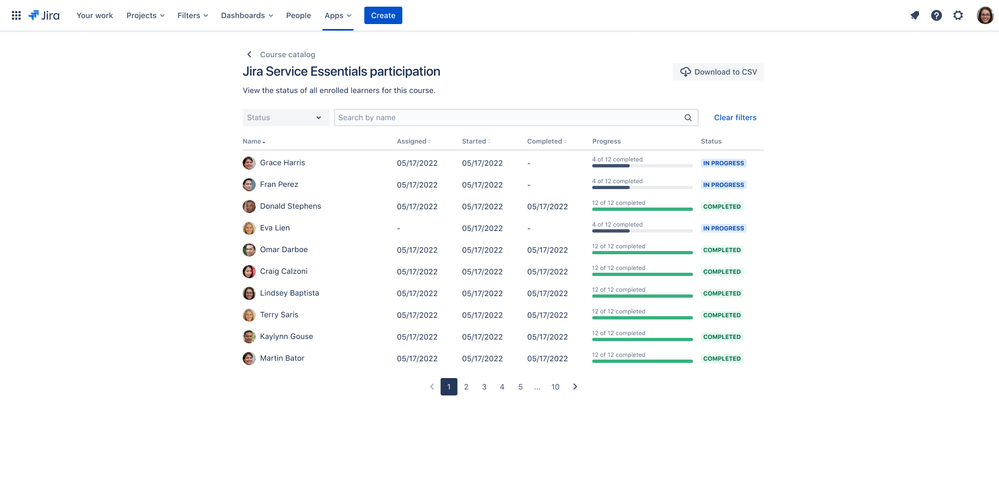Click Lindsey Baptista's avatar
The image size is (999, 489).
(x=249, y=294)
